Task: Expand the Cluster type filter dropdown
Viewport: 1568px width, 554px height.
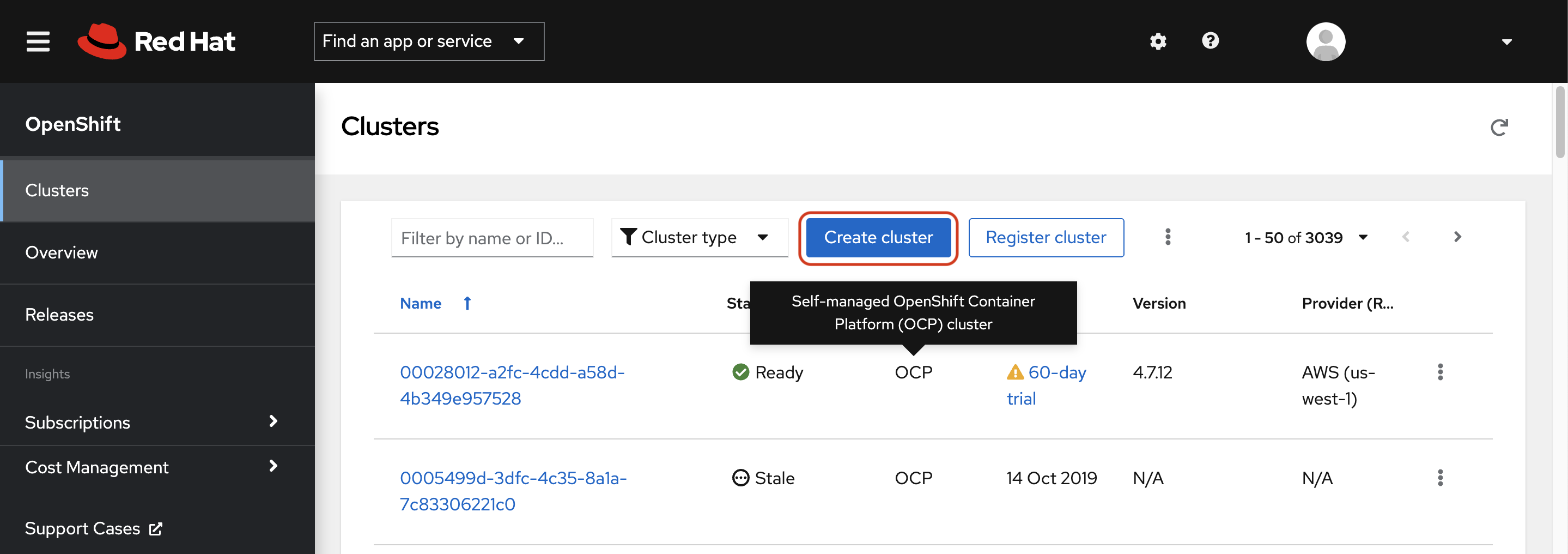Action: coord(700,237)
